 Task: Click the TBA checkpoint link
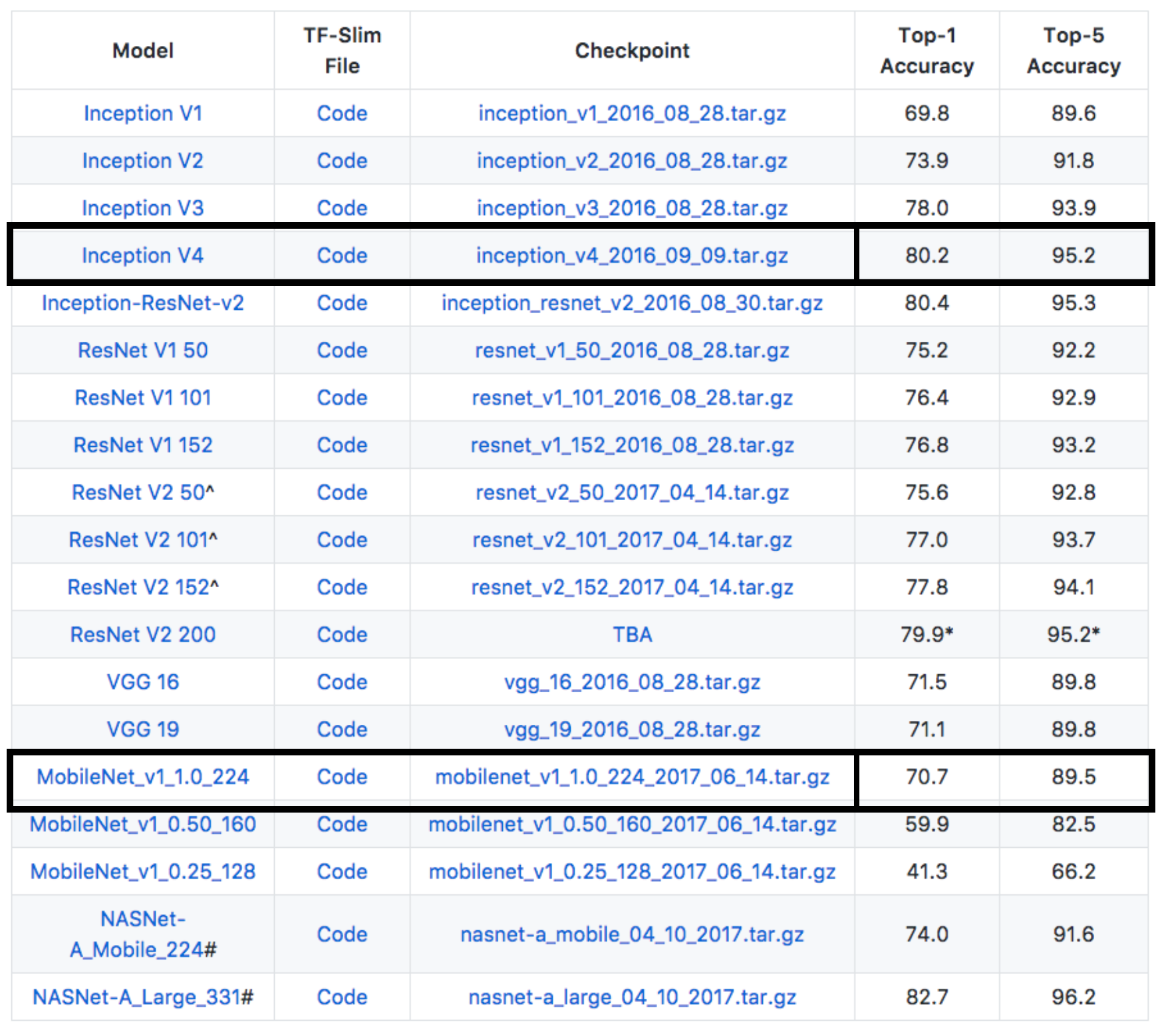(x=633, y=634)
